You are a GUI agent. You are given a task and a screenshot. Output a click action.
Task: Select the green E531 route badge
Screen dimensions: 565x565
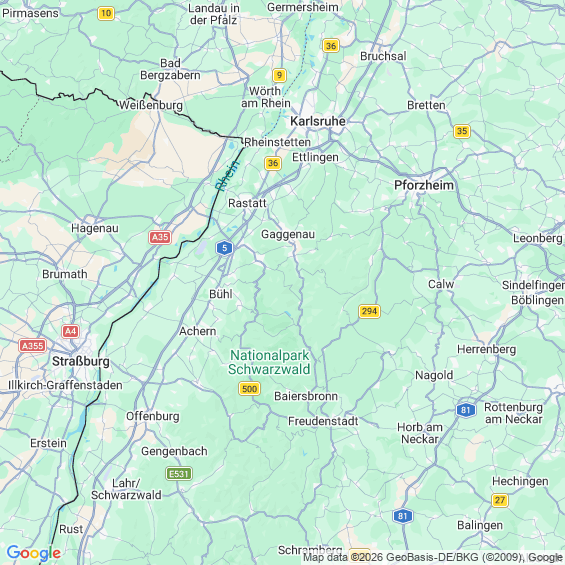[179, 473]
